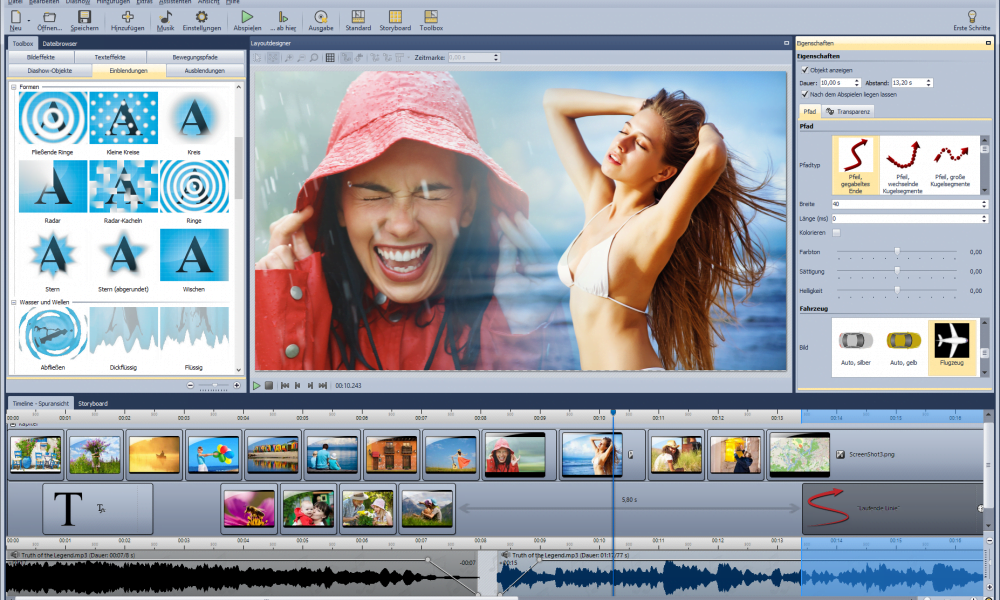Open the Bewegungspfade tab
Viewport: 1000px width, 600px height.
point(195,57)
